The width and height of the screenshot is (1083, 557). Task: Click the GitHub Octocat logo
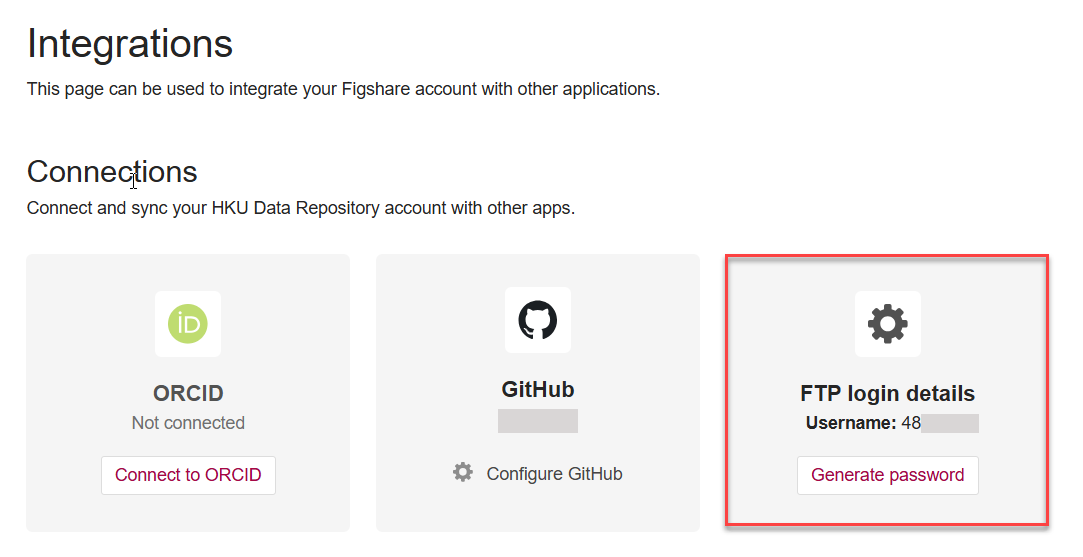click(x=537, y=320)
